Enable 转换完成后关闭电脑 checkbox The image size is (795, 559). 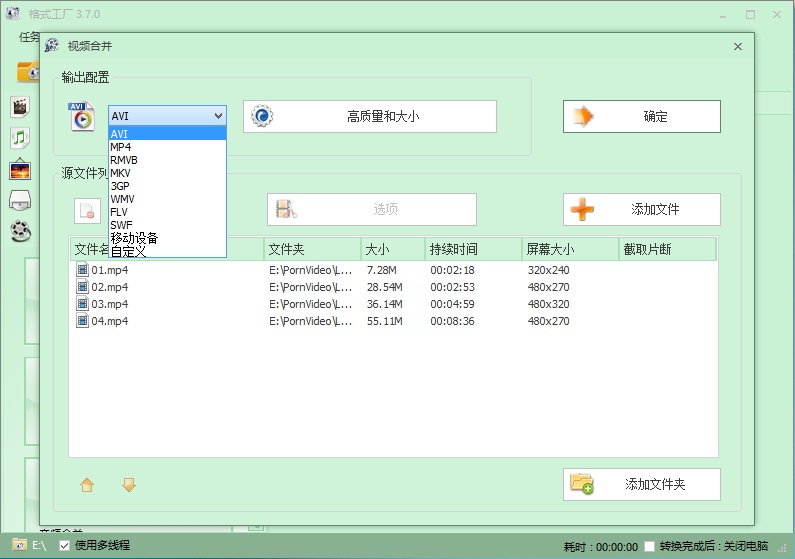click(650, 547)
